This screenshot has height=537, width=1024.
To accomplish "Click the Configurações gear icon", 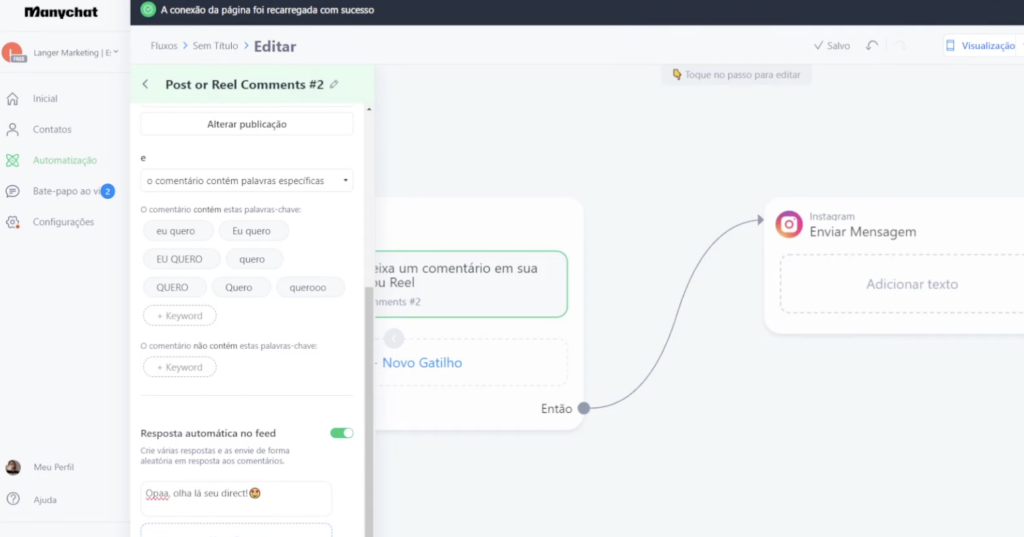I will (13, 222).
